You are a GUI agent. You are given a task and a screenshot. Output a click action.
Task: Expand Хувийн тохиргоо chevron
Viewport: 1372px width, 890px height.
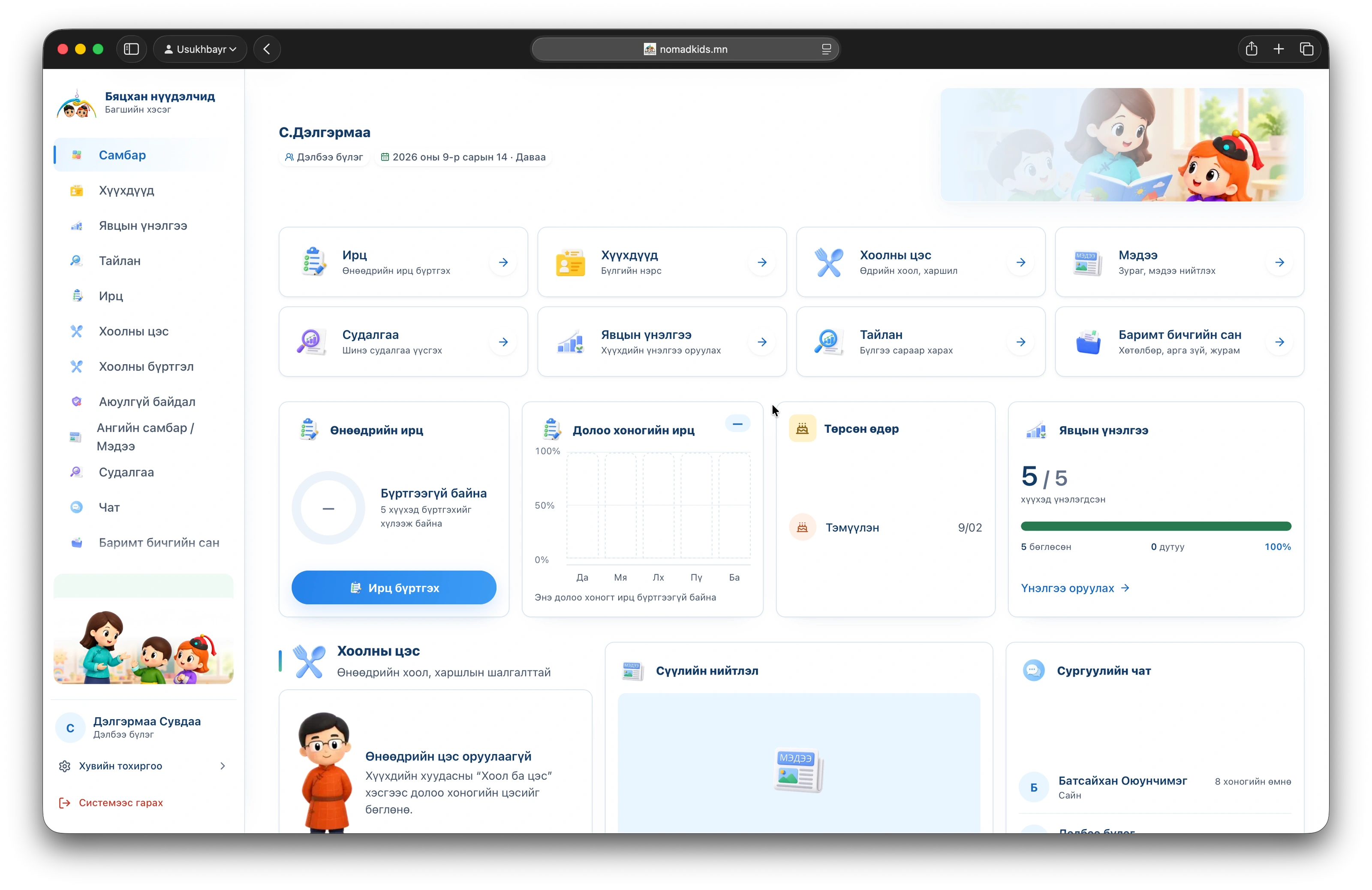(x=223, y=766)
